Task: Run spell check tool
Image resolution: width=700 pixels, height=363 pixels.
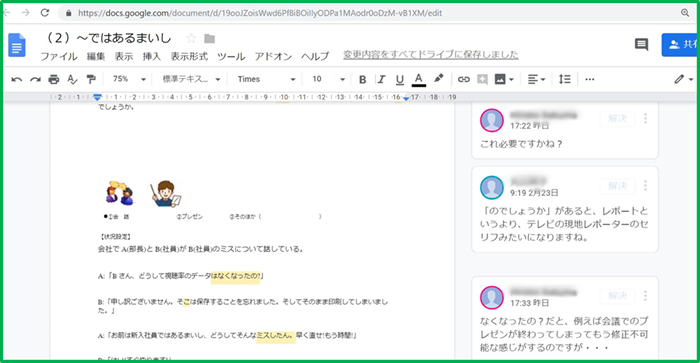Action: pyautogui.click(x=72, y=79)
